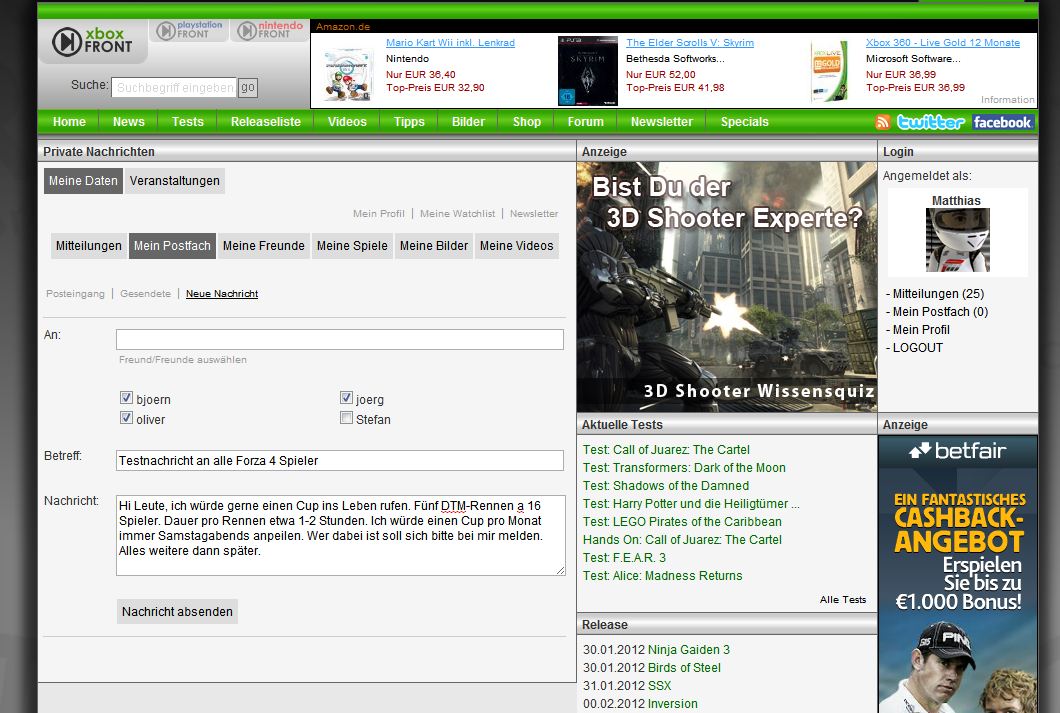The height and width of the screenshot is (713, 1060).
Task: Open the Facebook logo link
Action: pos(1002,122)
